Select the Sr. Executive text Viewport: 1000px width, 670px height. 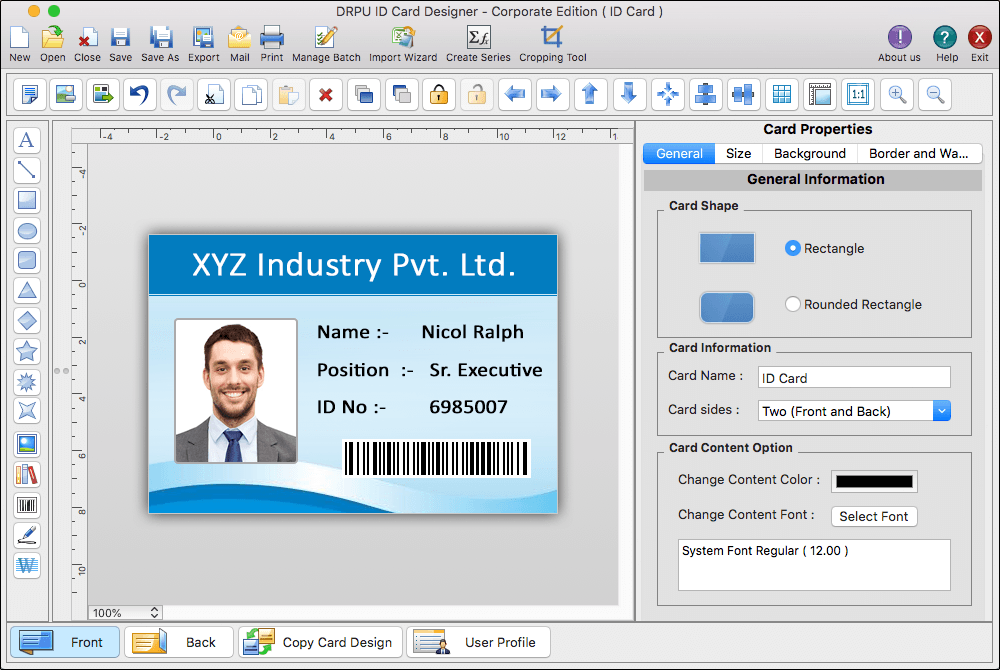click(x=486, y=370)
